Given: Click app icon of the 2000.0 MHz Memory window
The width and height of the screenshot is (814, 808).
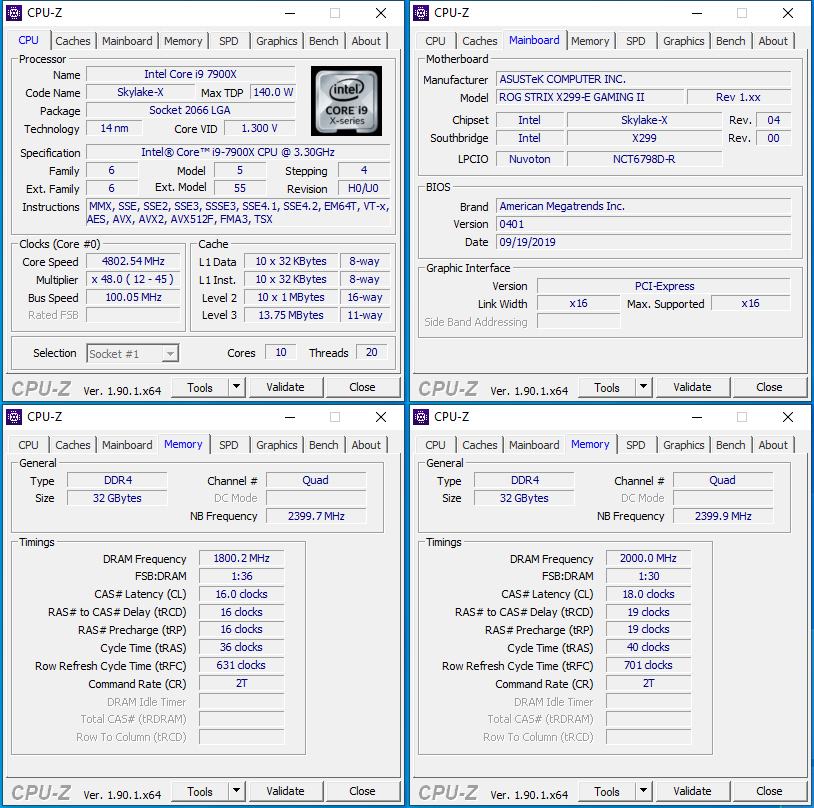Looking at the screenshot, I should (x=420, y=417).
